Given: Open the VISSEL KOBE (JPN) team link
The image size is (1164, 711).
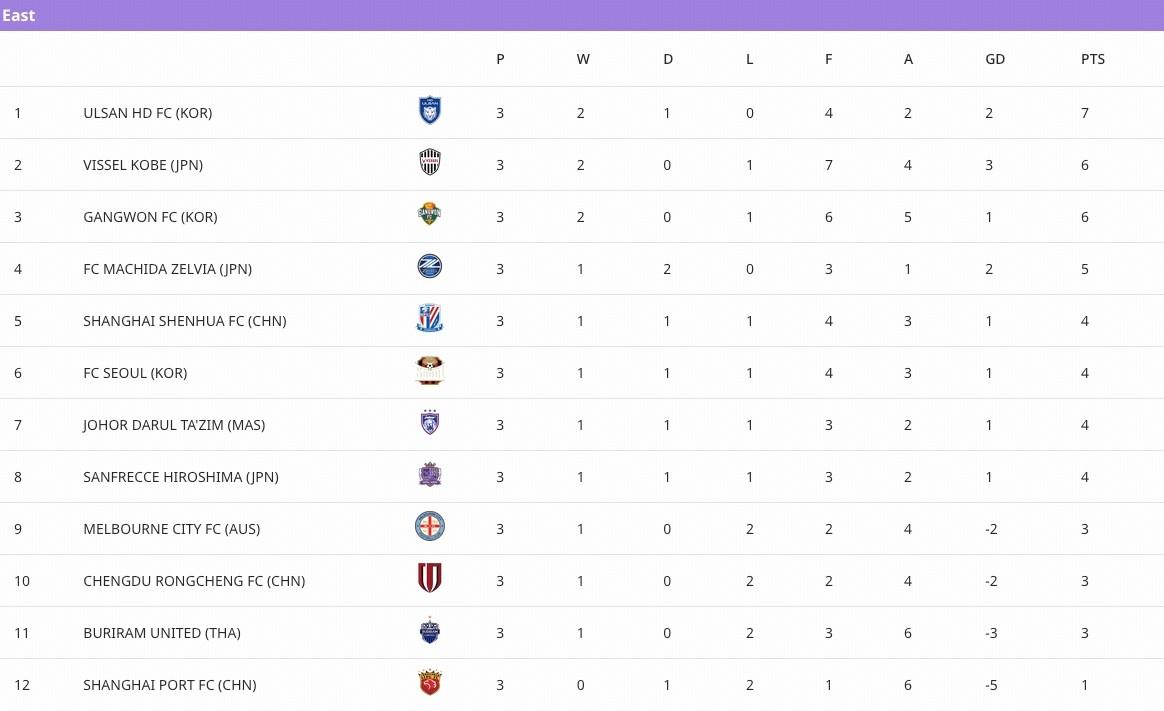Looking at the screenshot, I should coord(143,165).
